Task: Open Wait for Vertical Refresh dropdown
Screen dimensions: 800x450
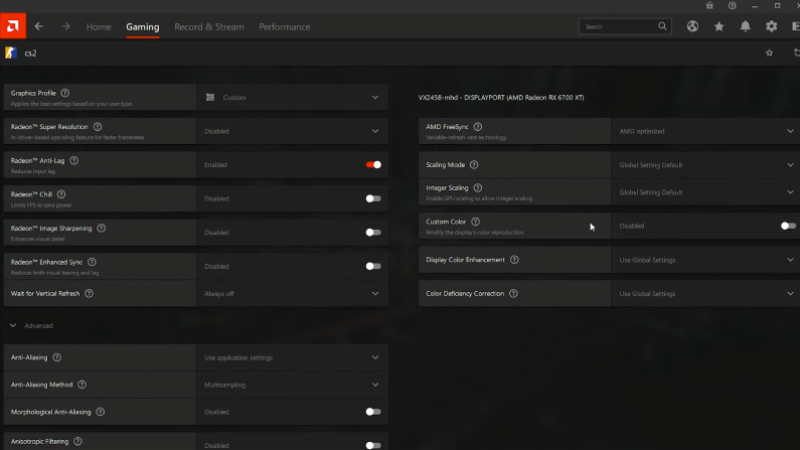Action: tap(292, 293)
